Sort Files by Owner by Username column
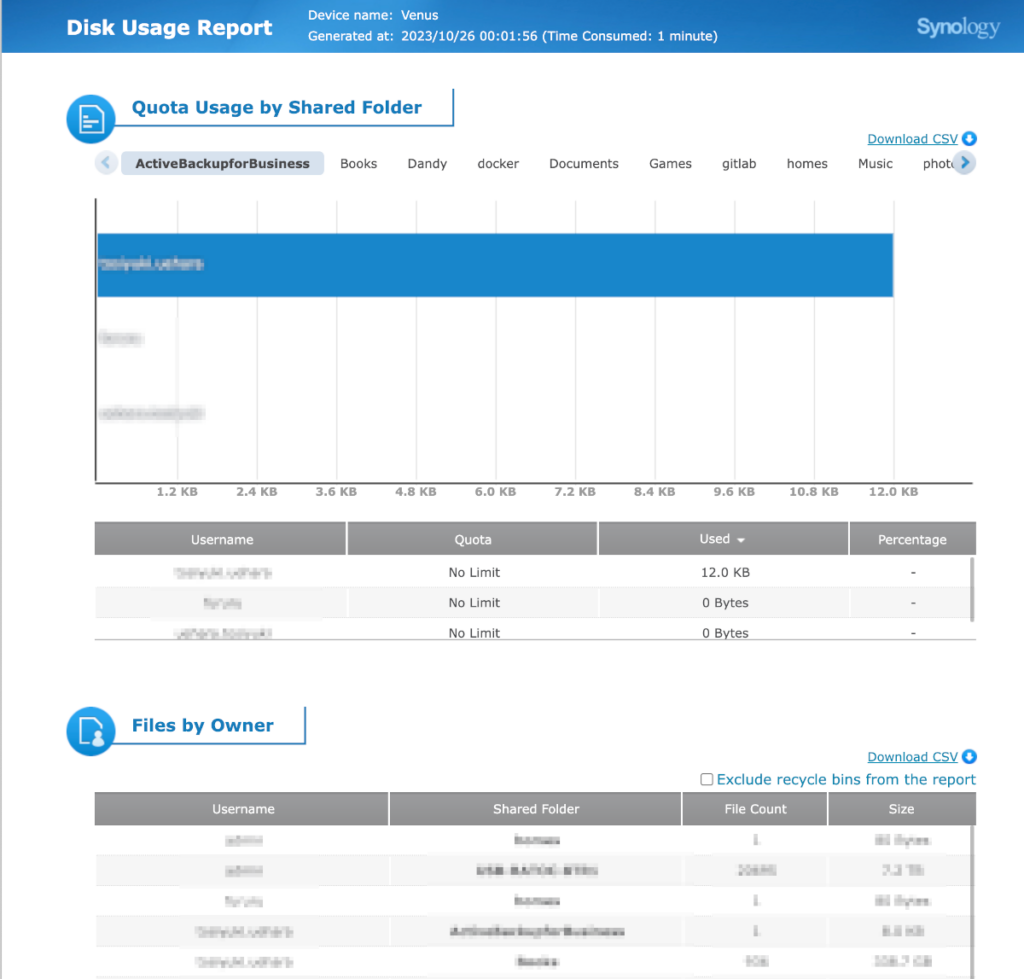 click(242, 809)
